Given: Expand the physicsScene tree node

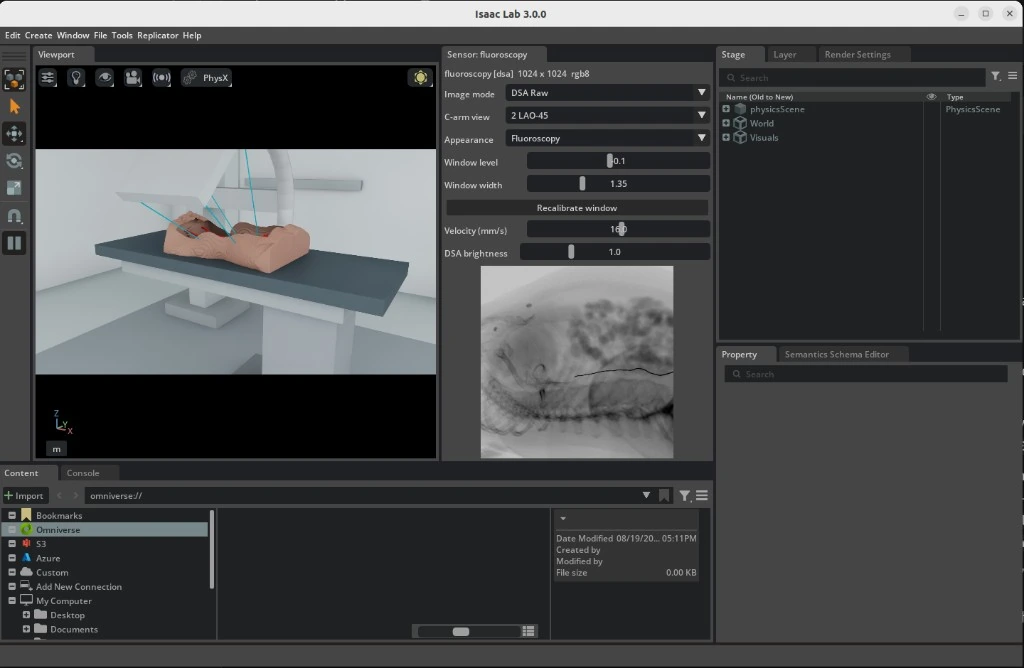Looking at the screenshot, I should 726,109.
